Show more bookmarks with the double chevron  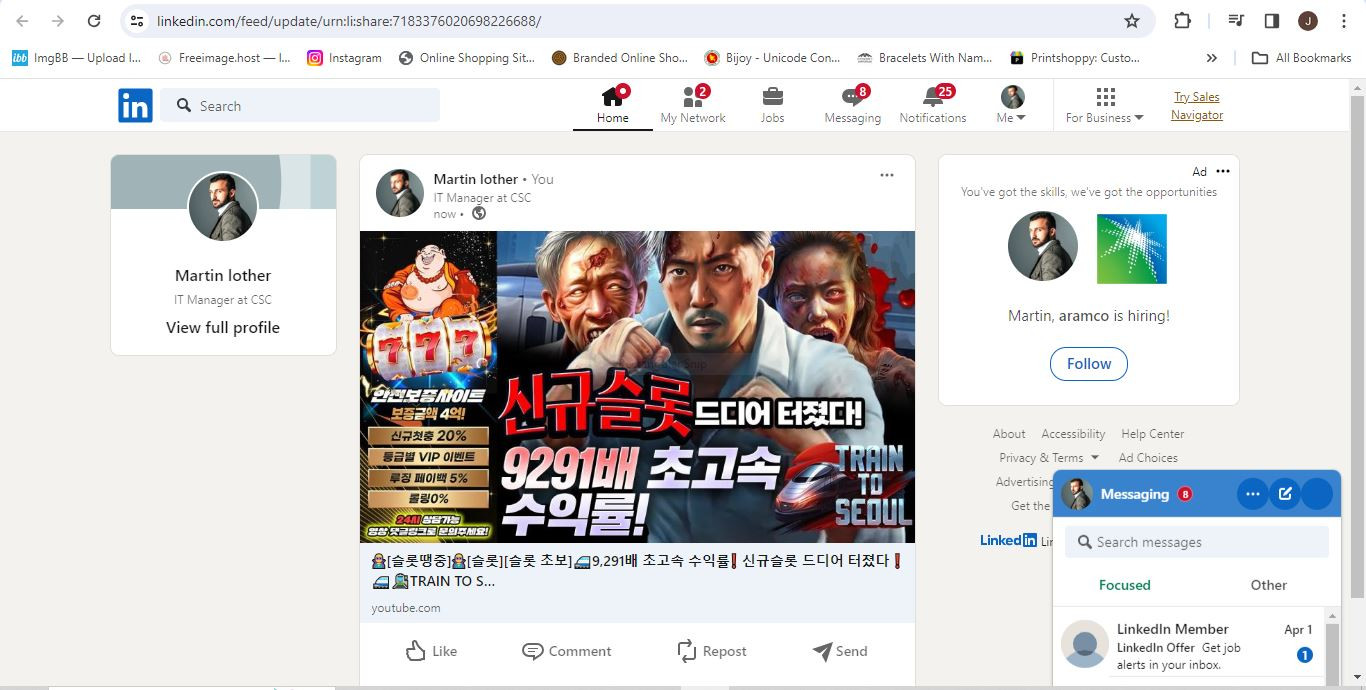[x=1212, y=58]
